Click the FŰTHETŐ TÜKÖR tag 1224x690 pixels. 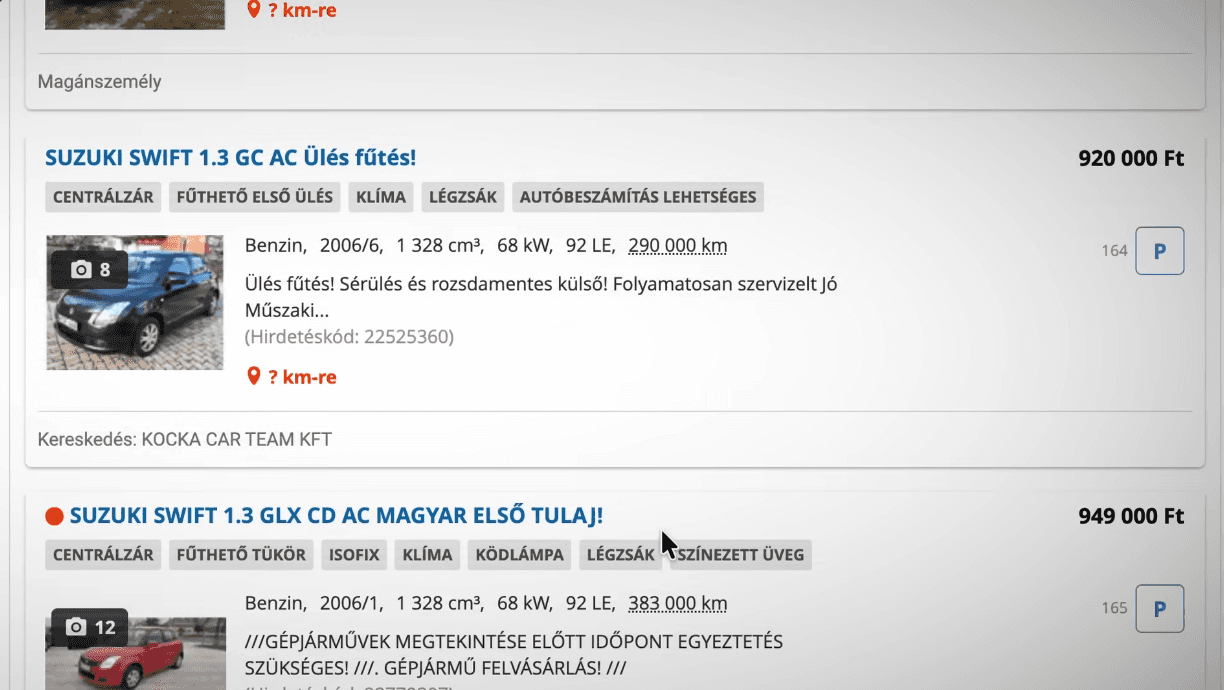241,555
